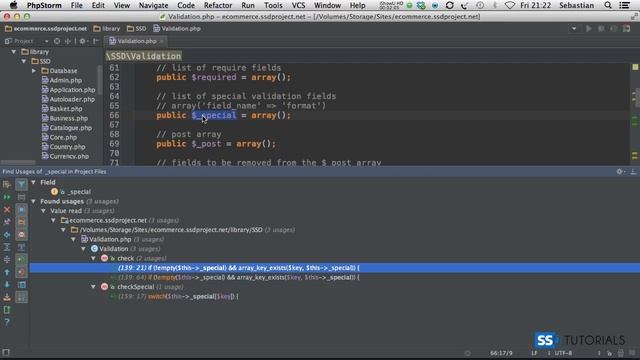The height and width of the screenshot is (360, 640).
Task: Click ecommerce.ssdproject.net breadcrumb
Action: point(46,29)
